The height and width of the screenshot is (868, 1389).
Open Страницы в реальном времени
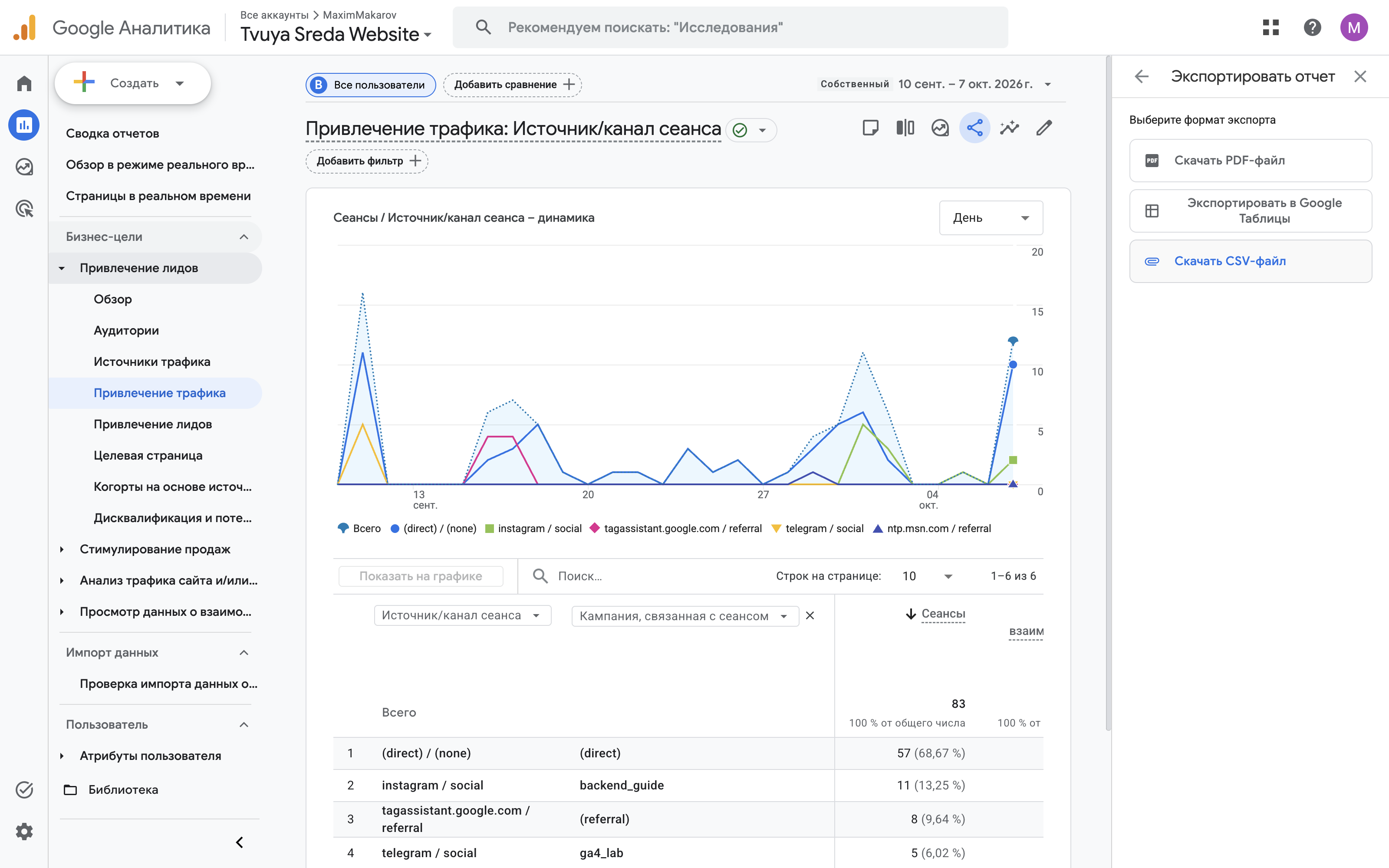[158, 196]
